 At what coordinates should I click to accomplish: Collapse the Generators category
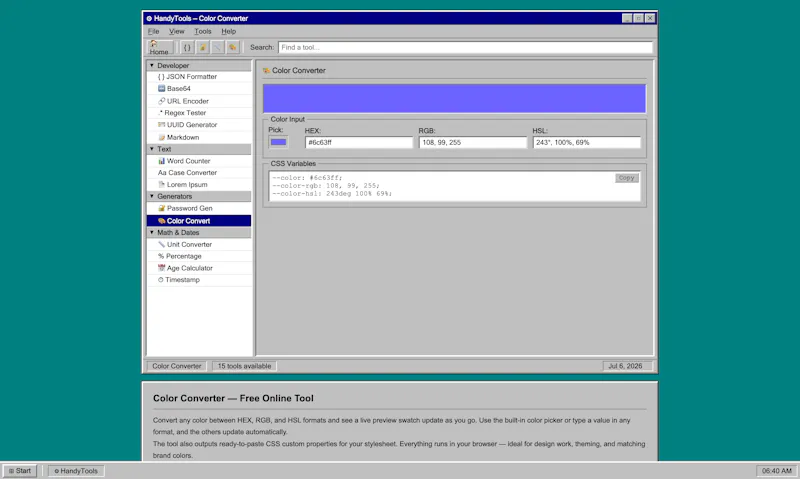[199, 196]
